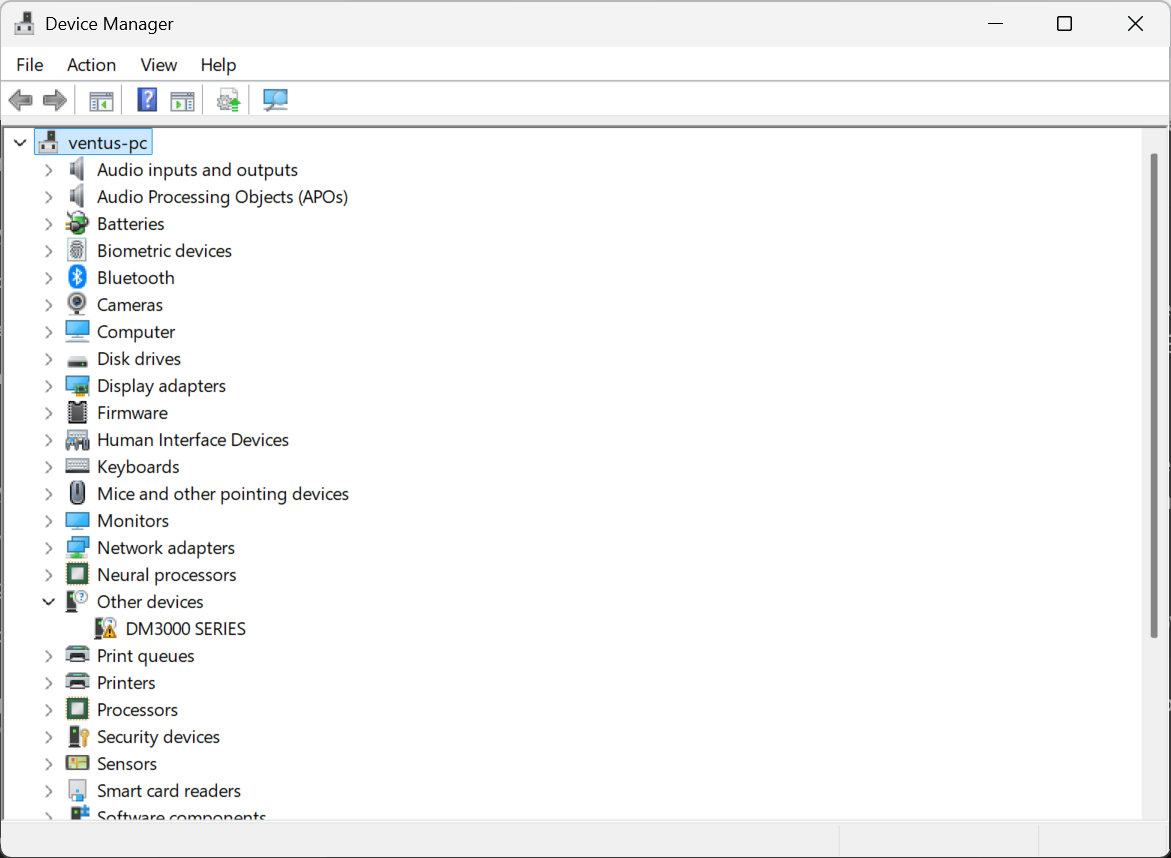
Task: Click the Display adapters icon
Action: click(77, 385)
